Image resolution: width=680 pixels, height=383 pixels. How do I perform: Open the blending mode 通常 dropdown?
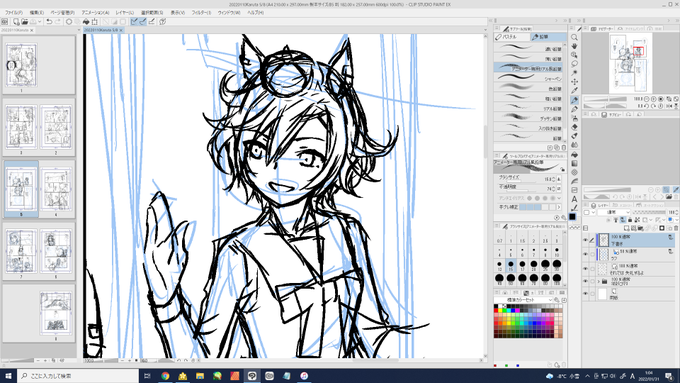pyautogui.click(x=614, y=213)
